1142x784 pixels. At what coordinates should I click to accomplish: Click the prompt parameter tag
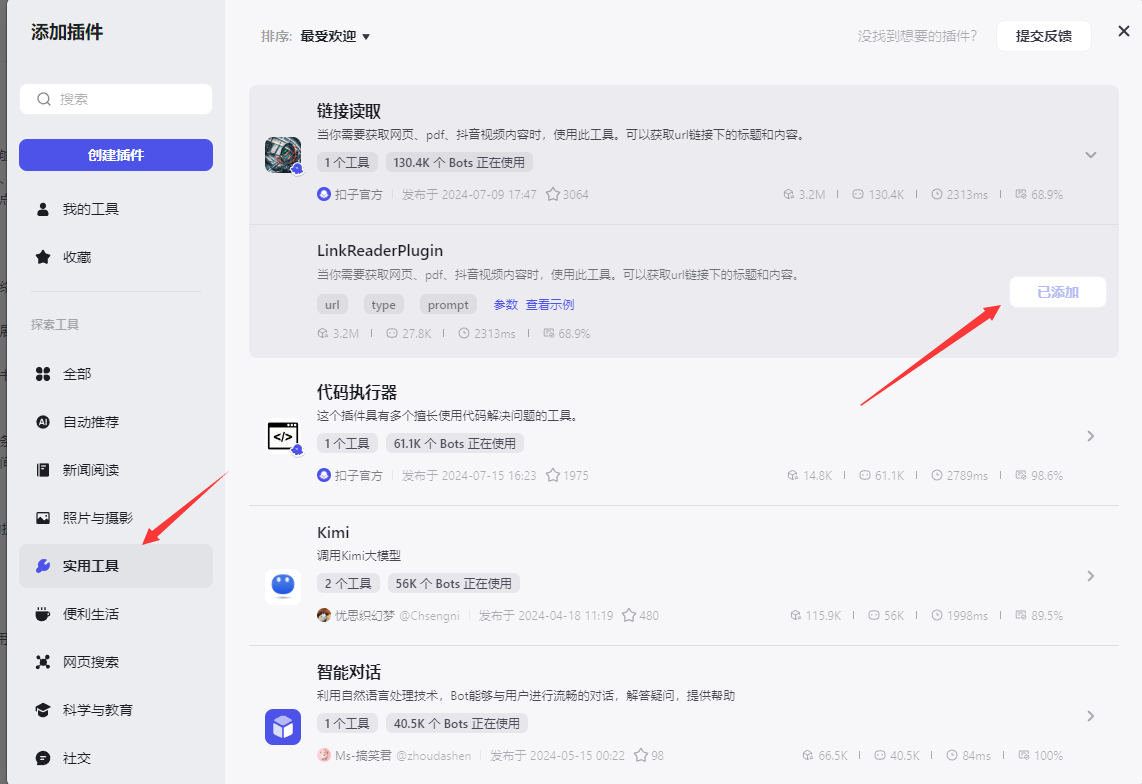point(448,305)
